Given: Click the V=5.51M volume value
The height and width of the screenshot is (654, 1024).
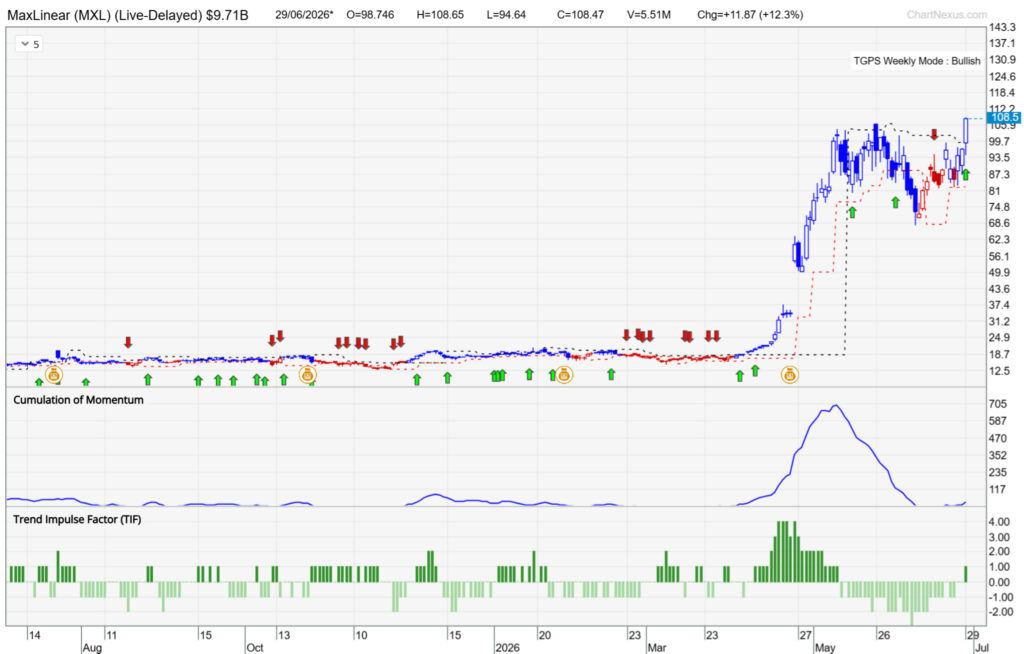Looking at the screenshot, I should tap(648, 14).
